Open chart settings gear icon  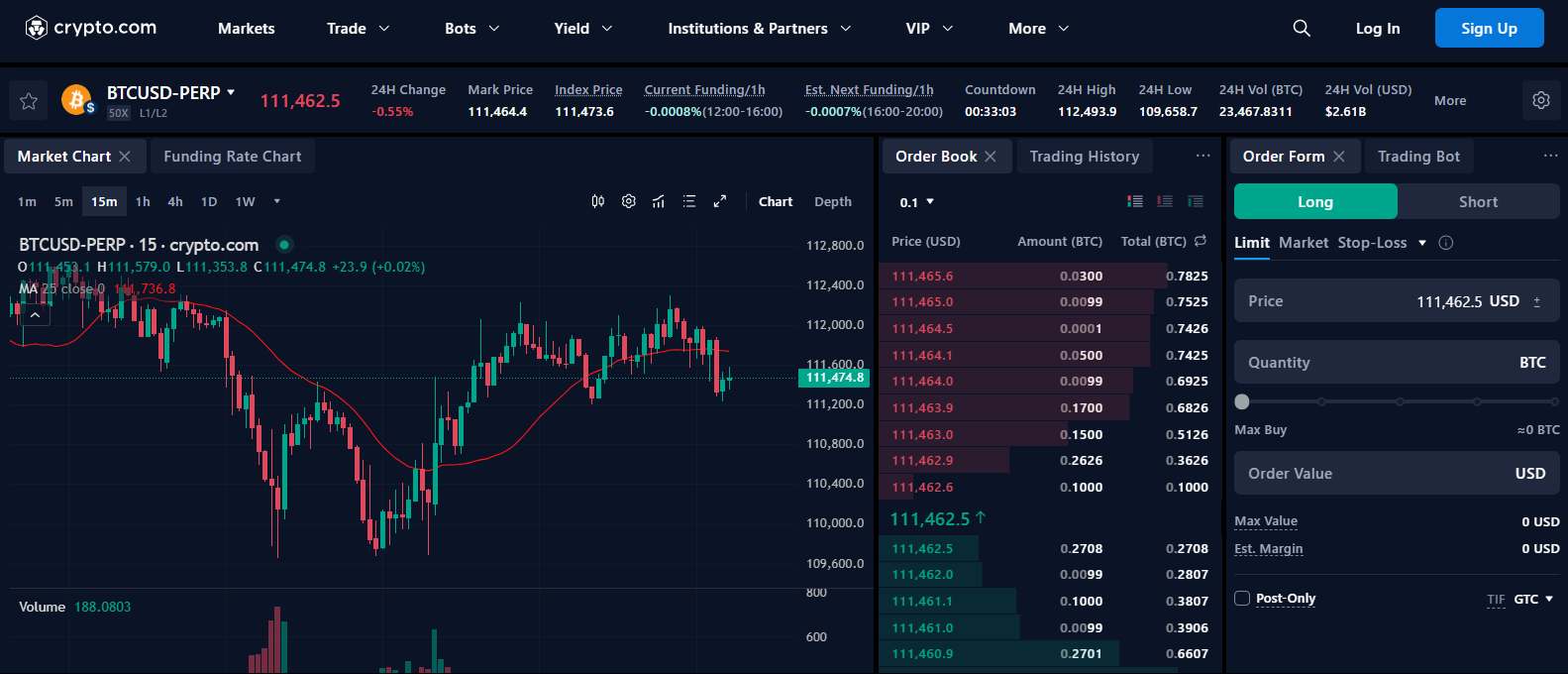tap(628, 201)
